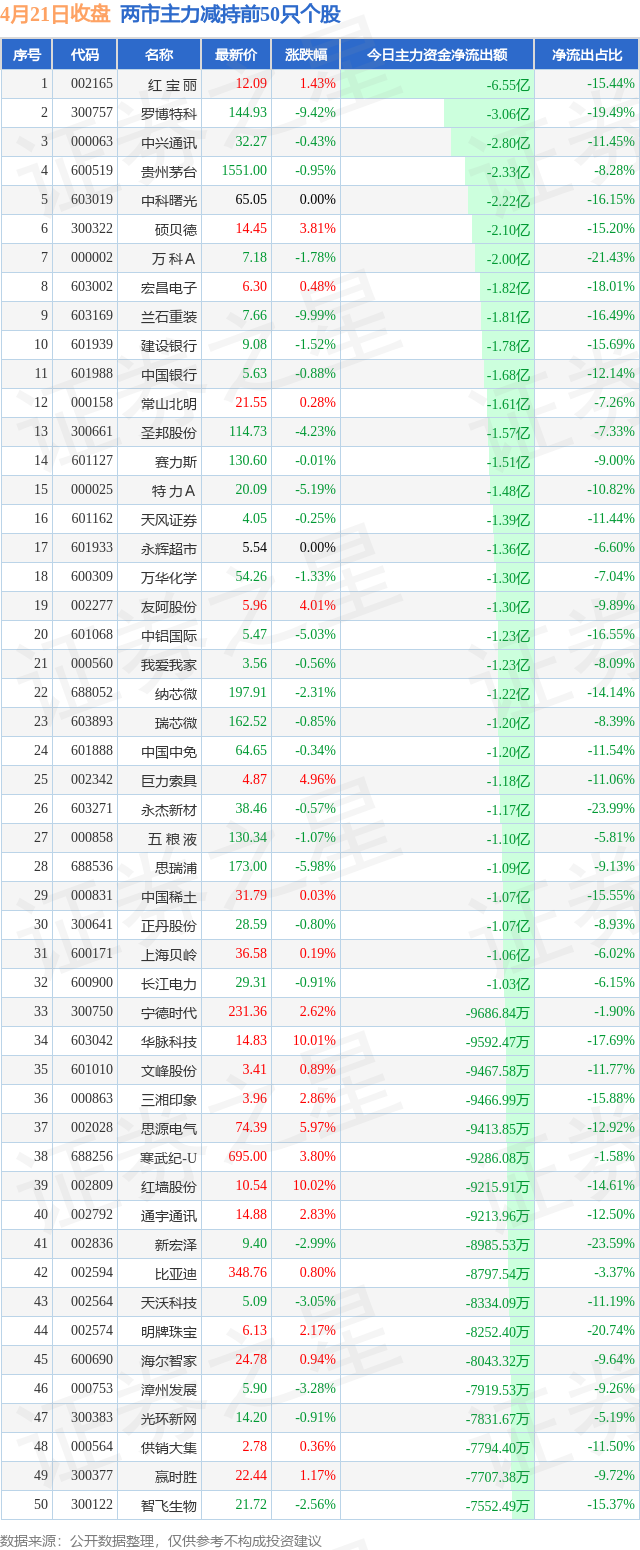
Task: Click the name 供销大集
Action: (169, 1447)
